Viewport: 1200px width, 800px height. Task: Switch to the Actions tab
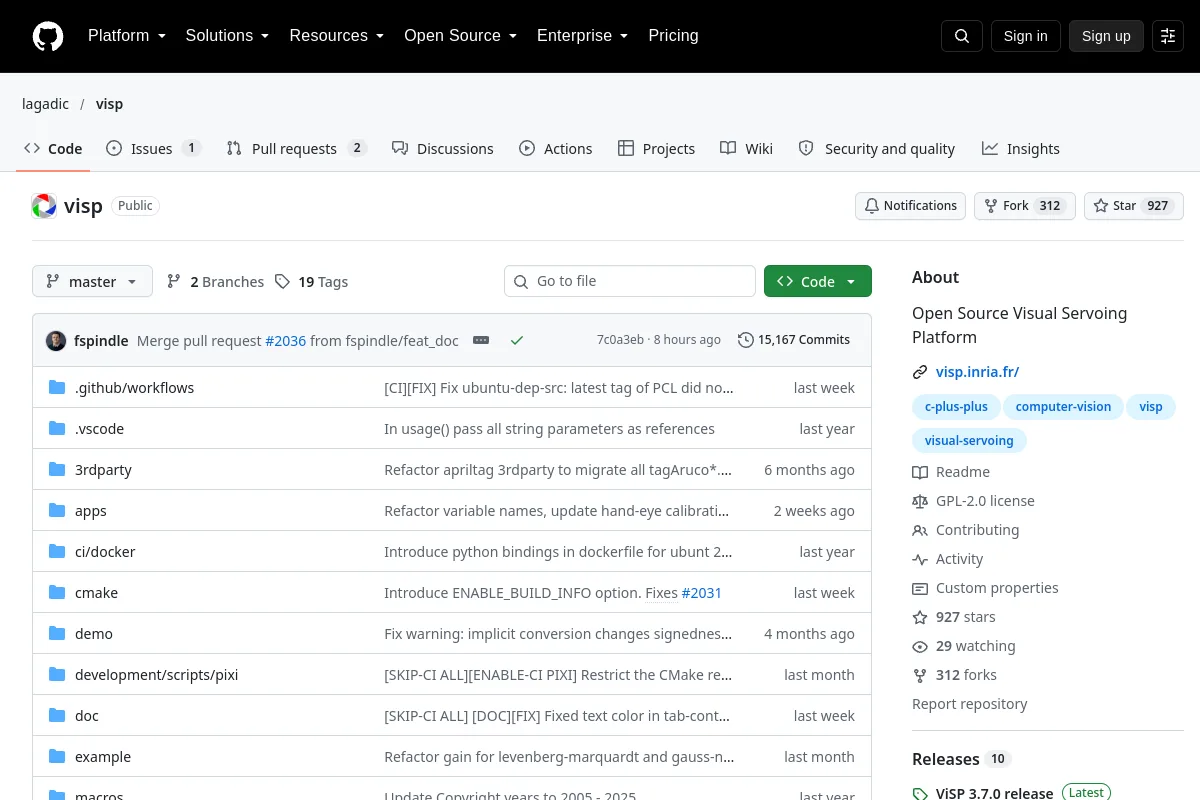(x=556, y=148)
